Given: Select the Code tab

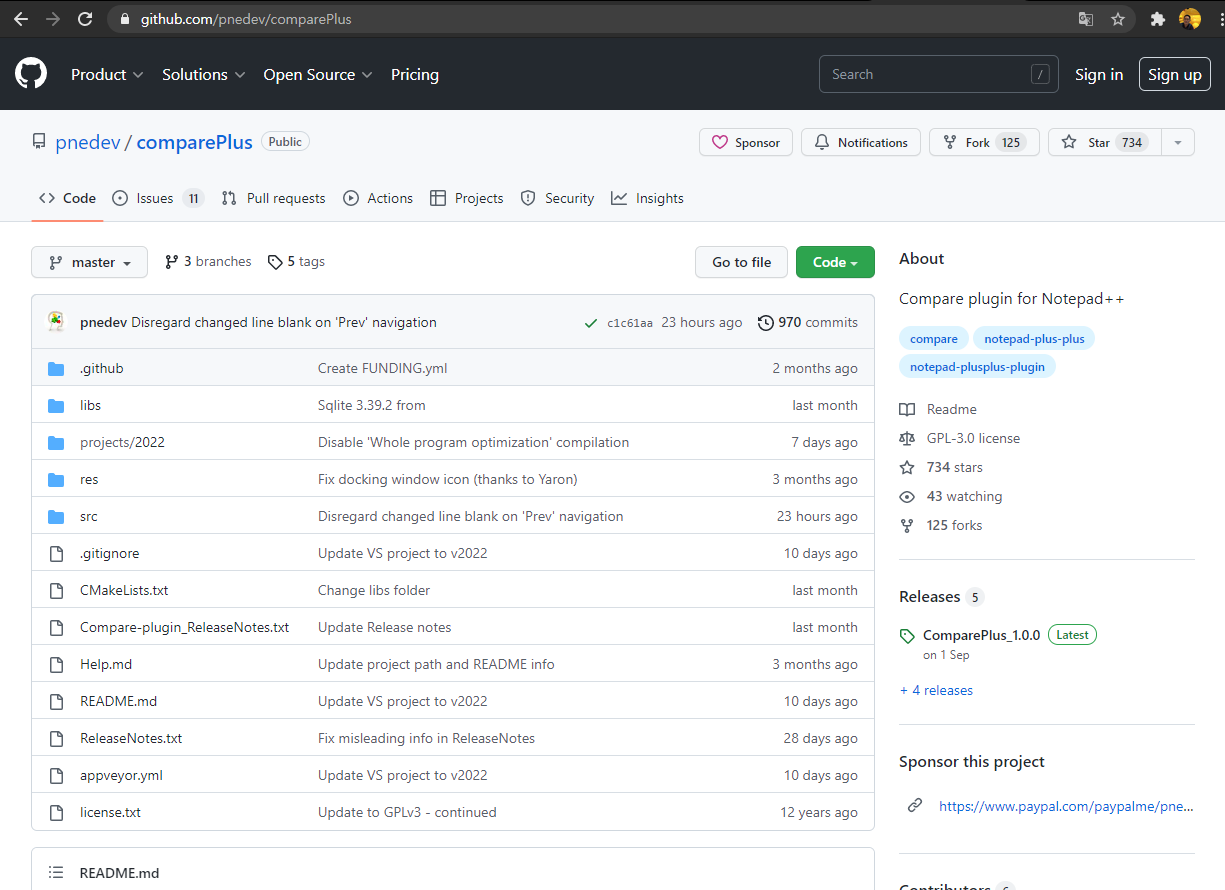Looking at the screenshot, I should (x=67, y=198).
